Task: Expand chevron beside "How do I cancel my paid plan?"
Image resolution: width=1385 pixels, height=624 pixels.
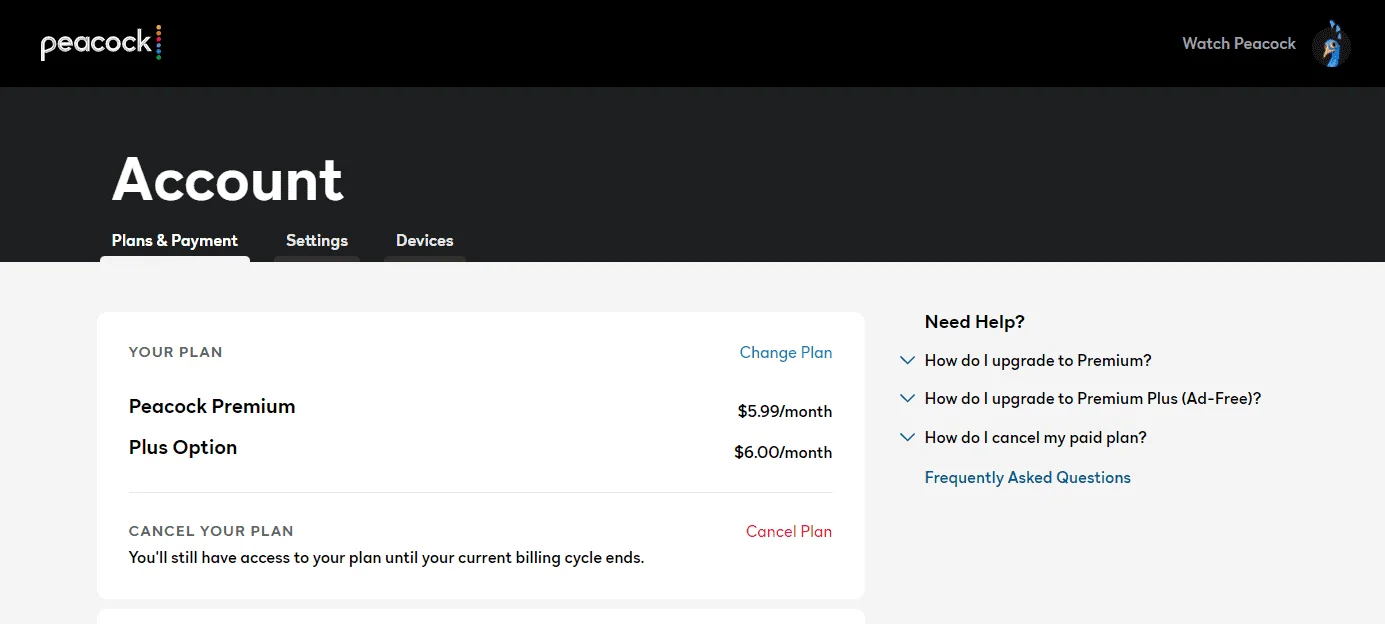Action: tap(907, 437)
